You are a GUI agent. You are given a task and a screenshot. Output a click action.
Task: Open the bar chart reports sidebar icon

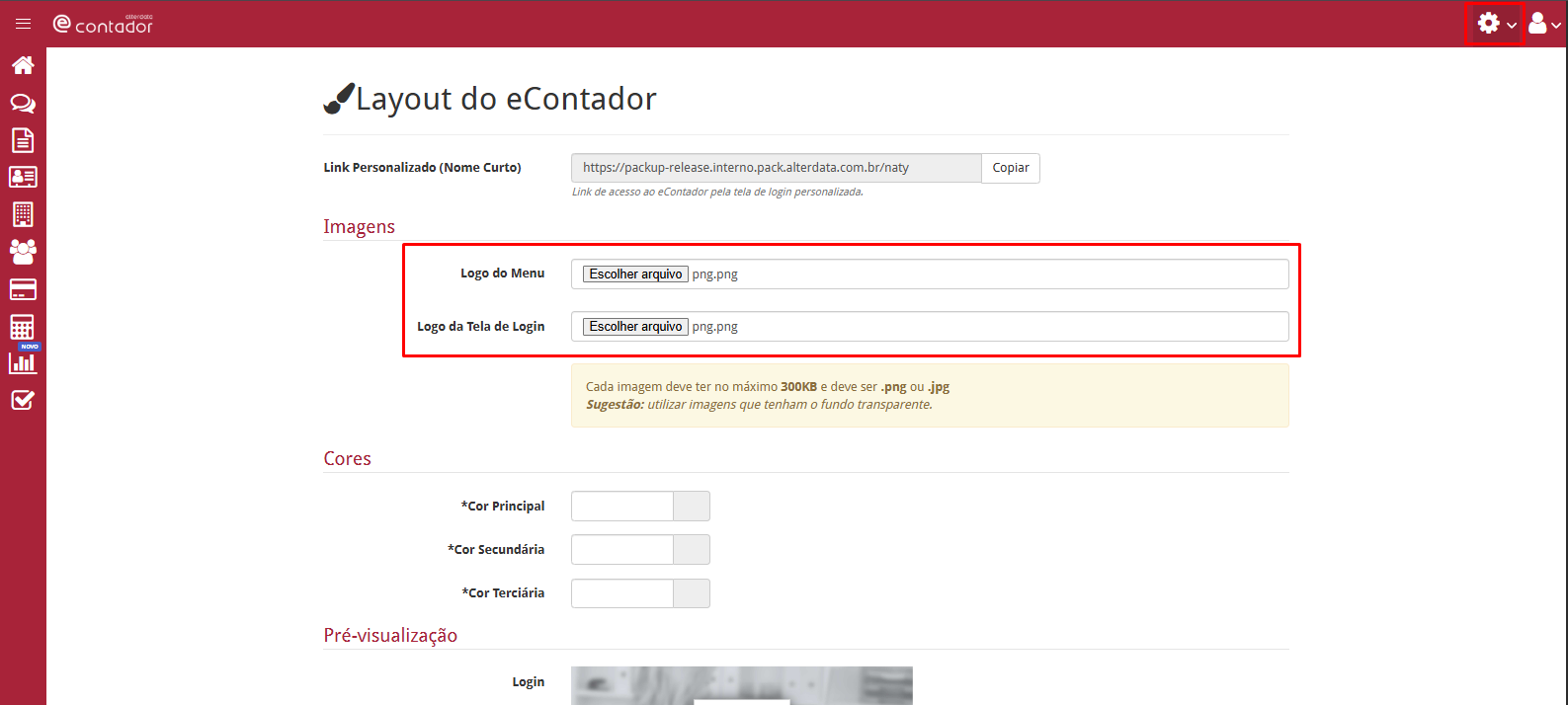23,362
